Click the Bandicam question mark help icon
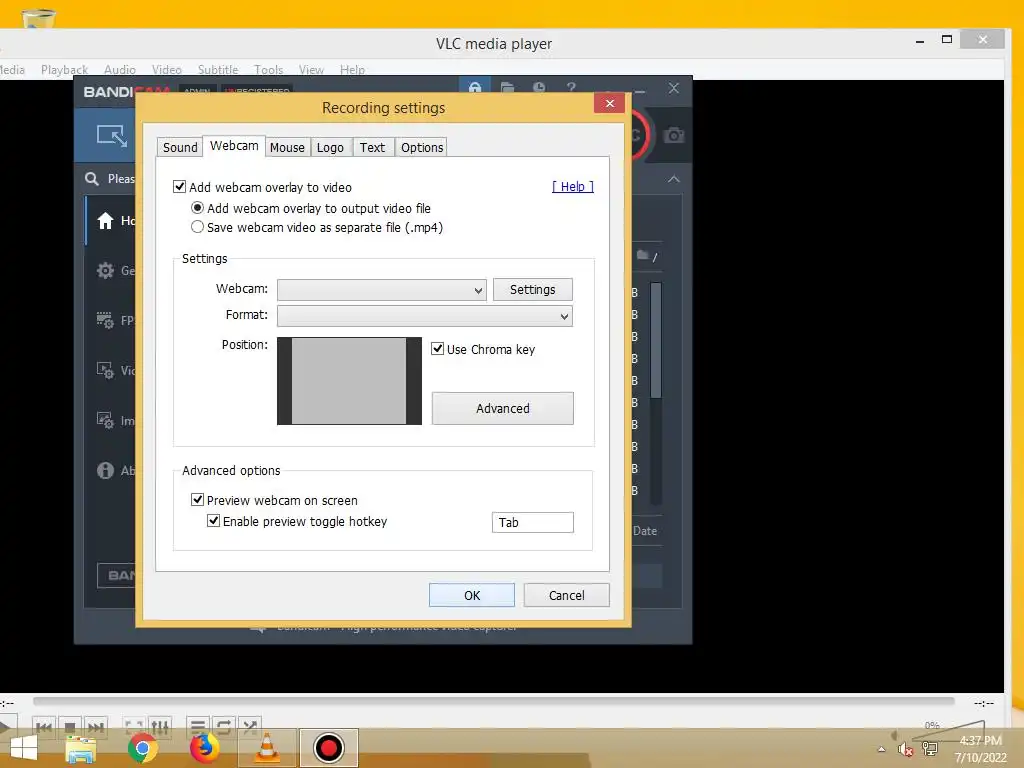The height and width of the screenshot is (768, 1024). [x=571, y=87]
